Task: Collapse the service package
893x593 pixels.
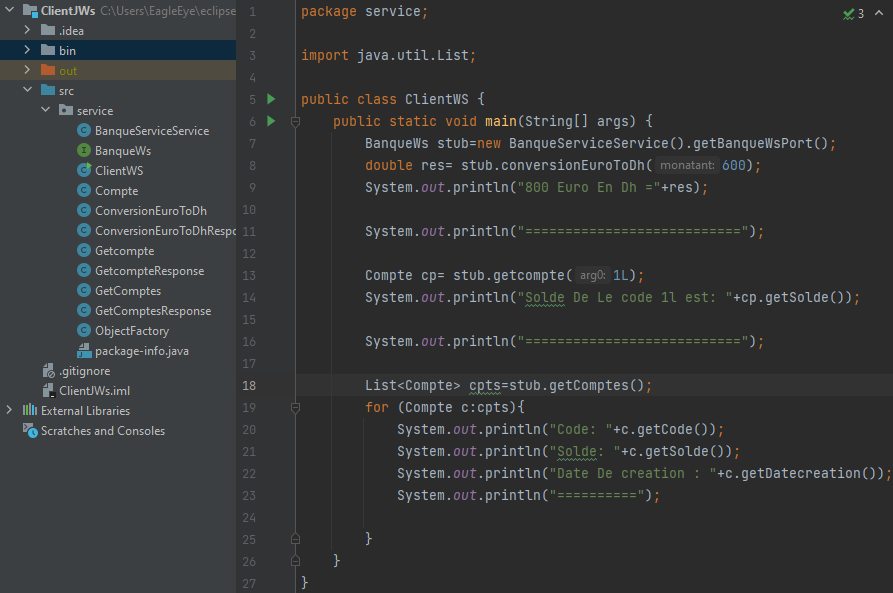Action: 45,110
